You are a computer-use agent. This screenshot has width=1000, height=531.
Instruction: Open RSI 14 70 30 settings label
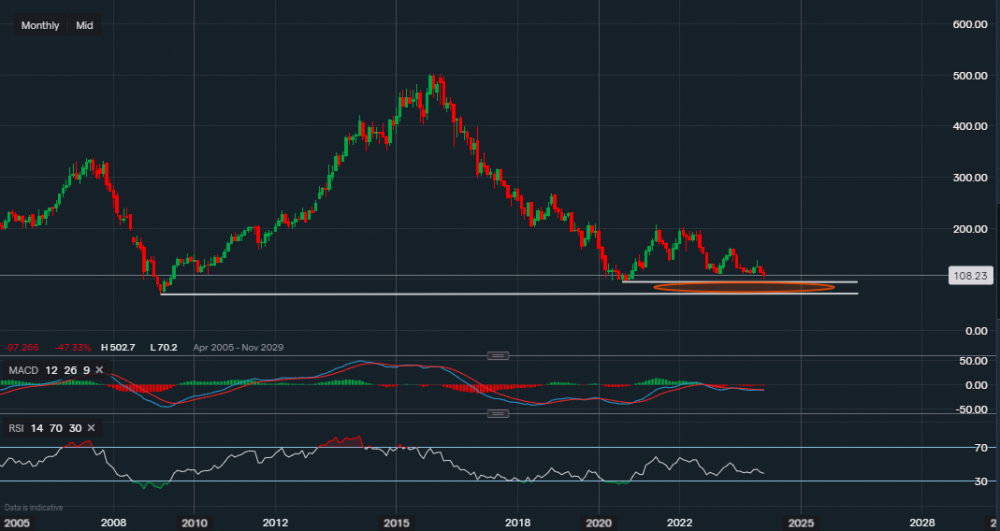tap(43, 428)
